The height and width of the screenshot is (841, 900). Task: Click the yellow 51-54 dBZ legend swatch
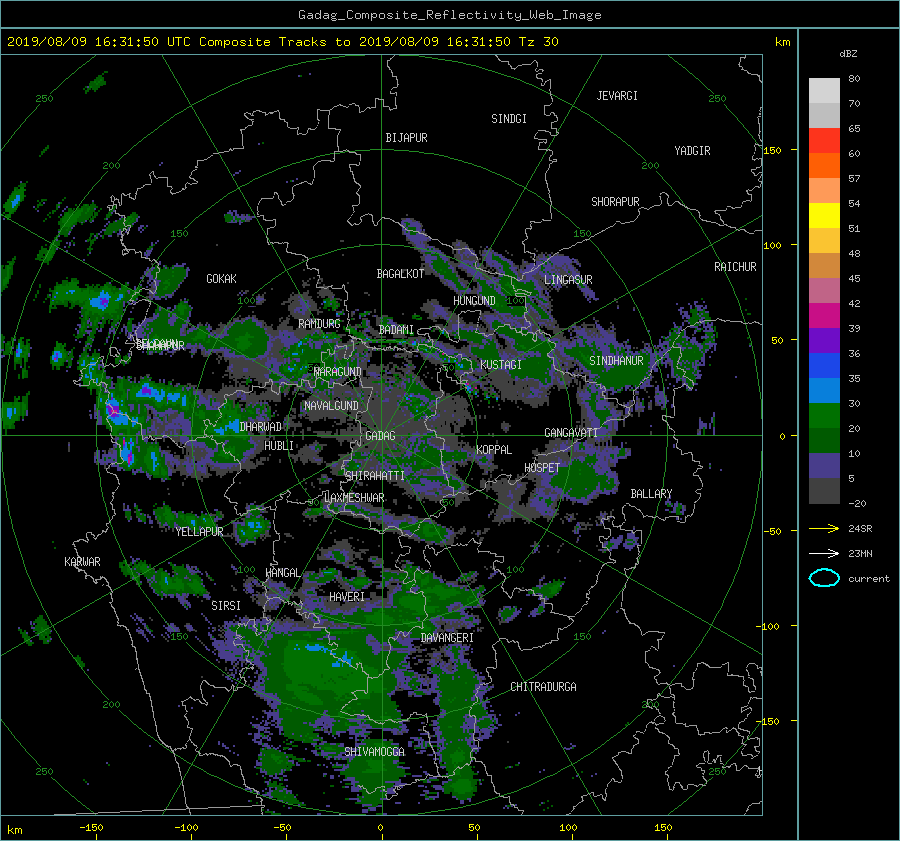coord(824,216)
